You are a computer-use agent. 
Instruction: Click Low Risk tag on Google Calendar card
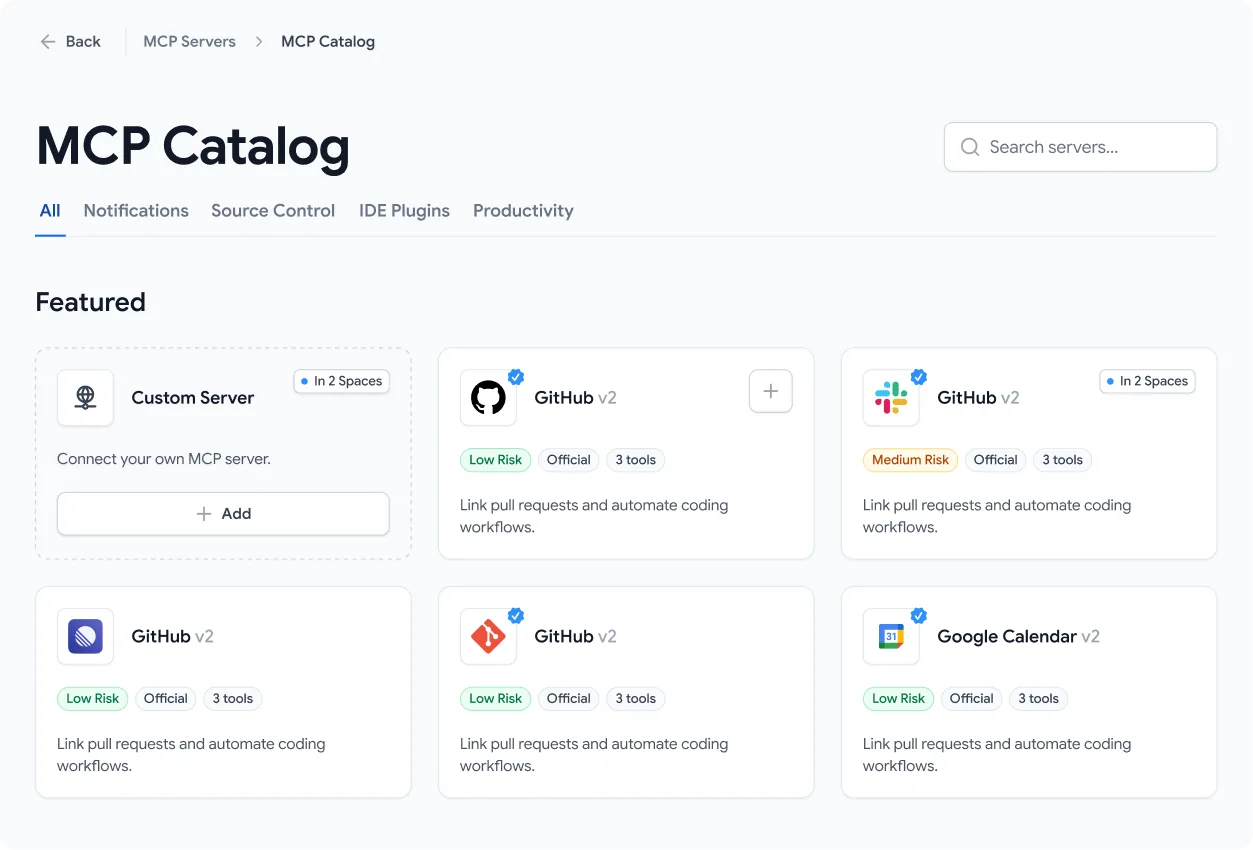coord(898,699)
